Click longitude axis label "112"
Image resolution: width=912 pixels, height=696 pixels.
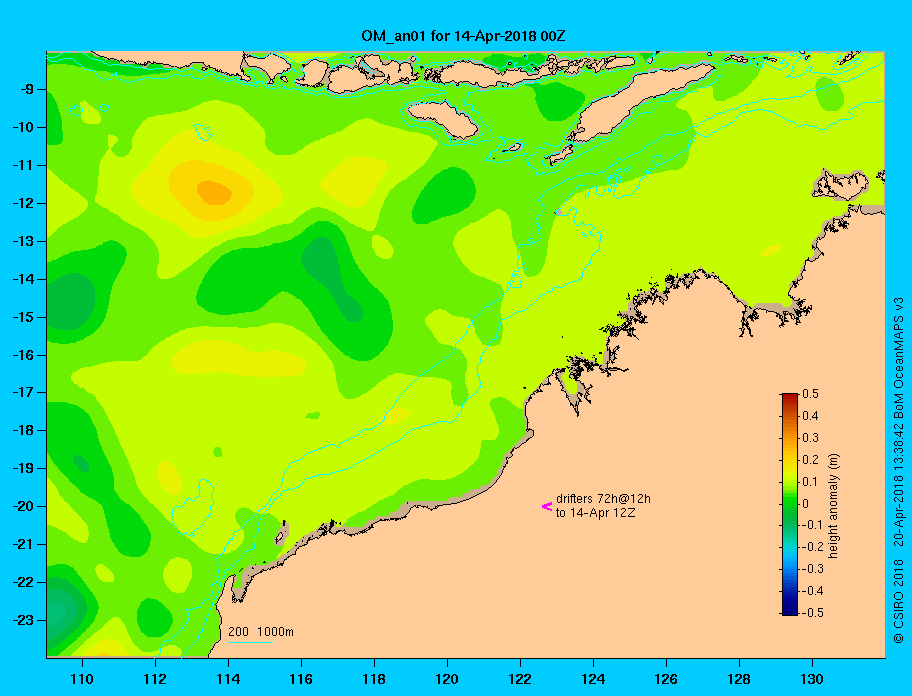[x=155, y=679]
